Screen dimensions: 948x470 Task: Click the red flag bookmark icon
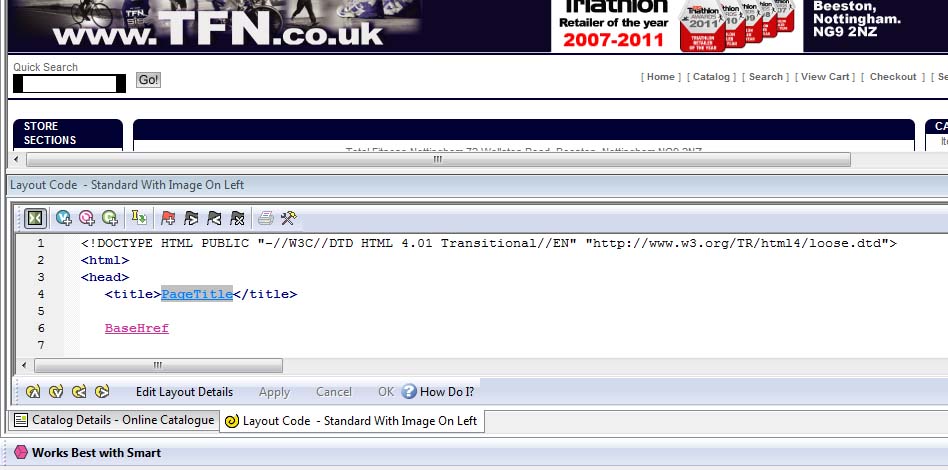coord(168,218)
